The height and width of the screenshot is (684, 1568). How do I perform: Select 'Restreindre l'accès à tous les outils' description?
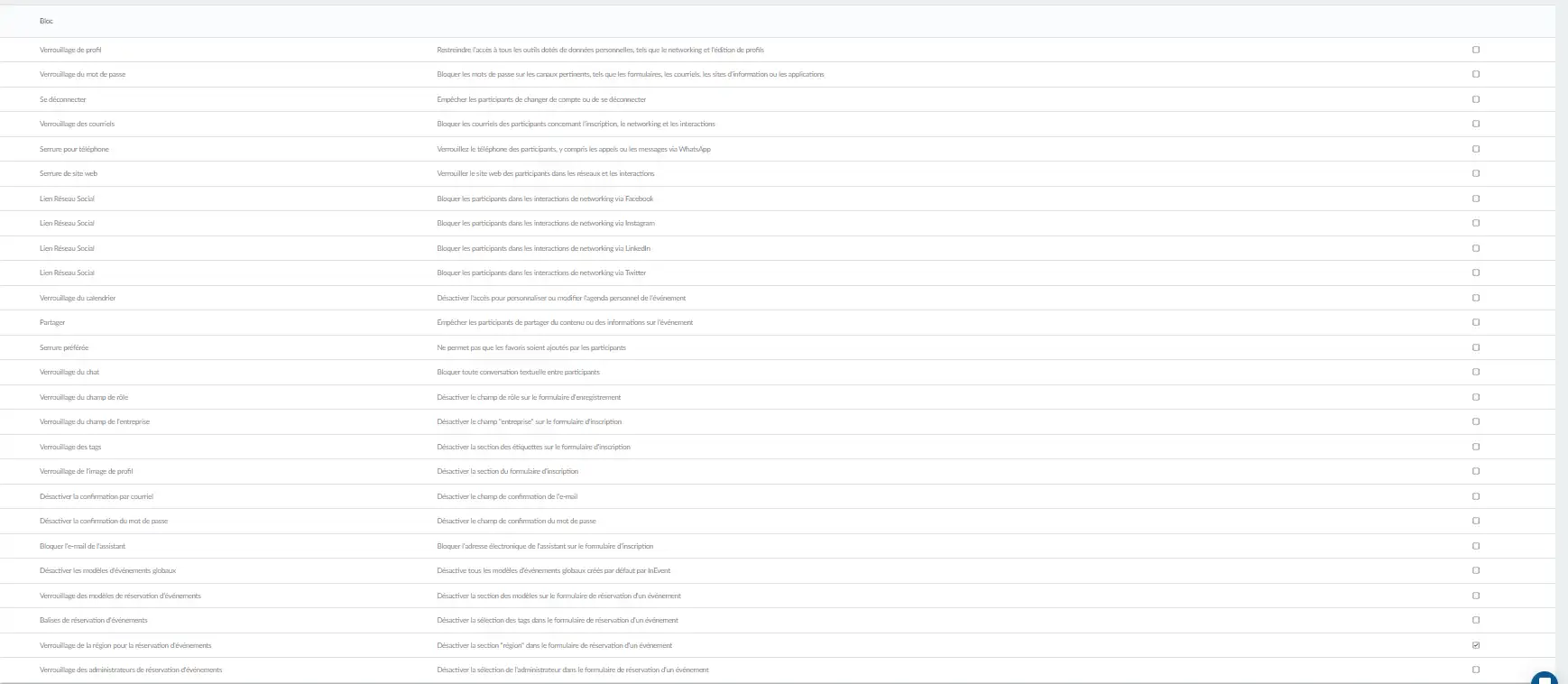(x=601, y=50)
